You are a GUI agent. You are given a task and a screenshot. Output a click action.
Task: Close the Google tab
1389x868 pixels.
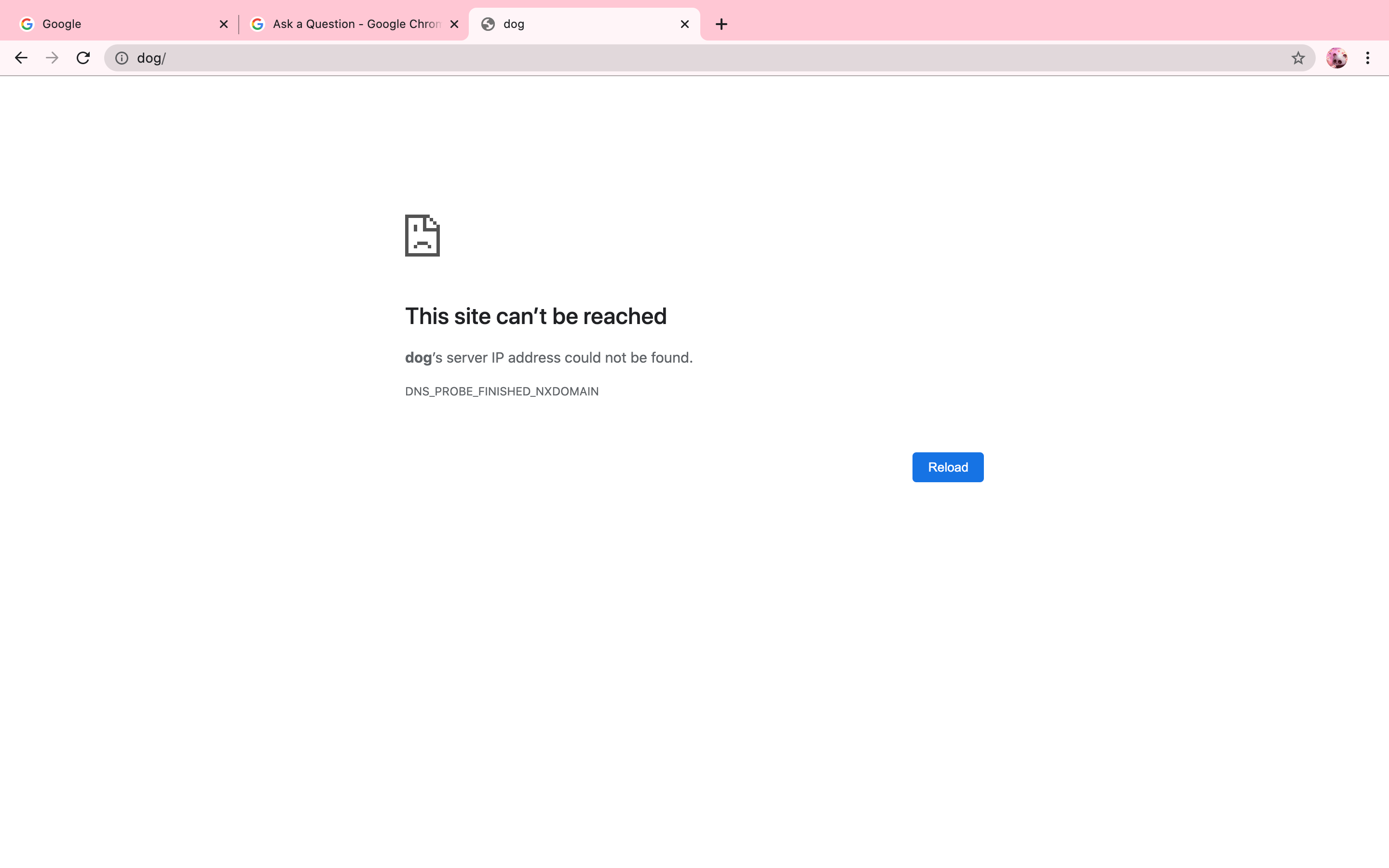pos(224,24)
